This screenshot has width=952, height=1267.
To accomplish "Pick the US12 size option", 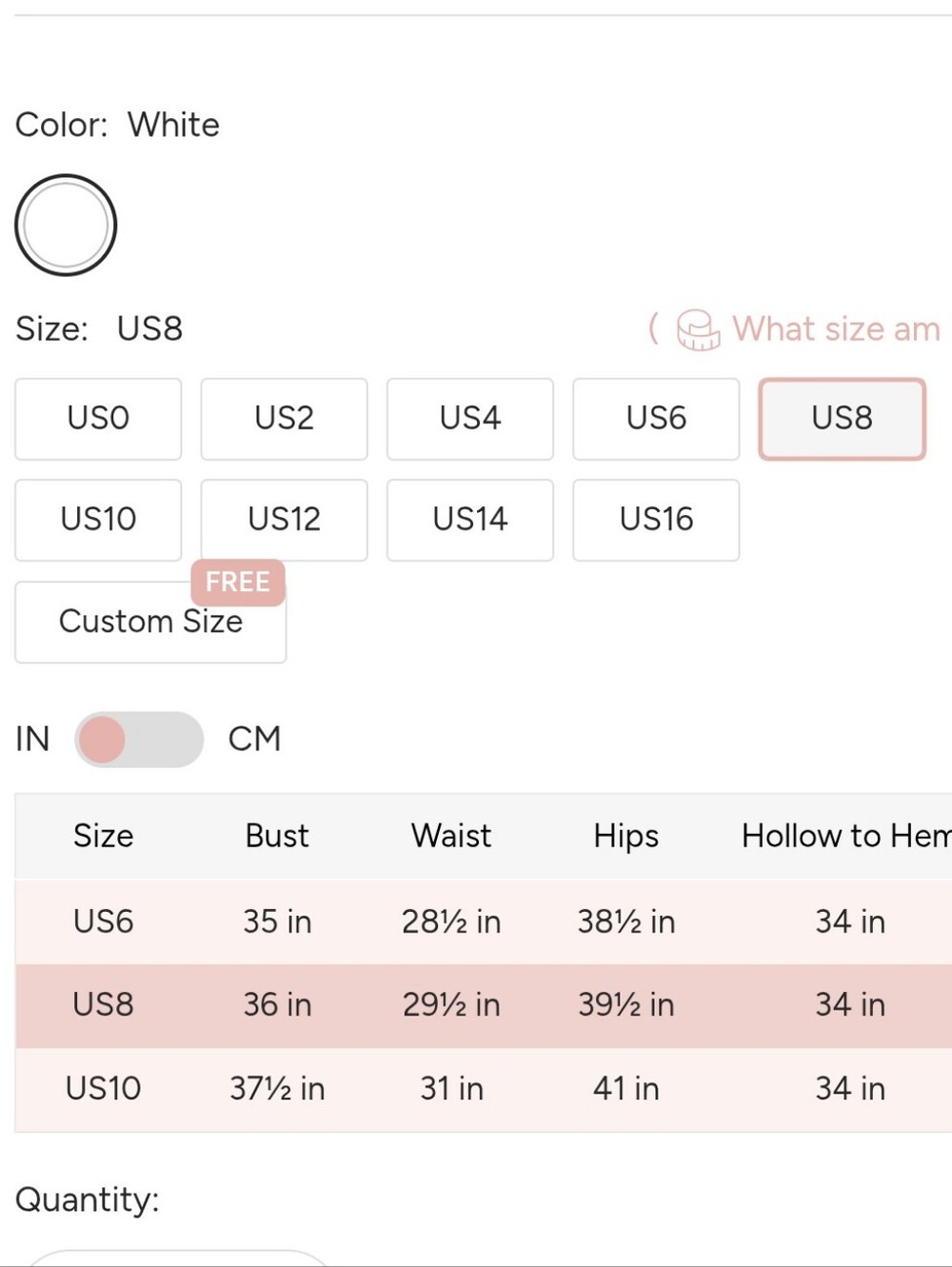I will tap(284, 520).
